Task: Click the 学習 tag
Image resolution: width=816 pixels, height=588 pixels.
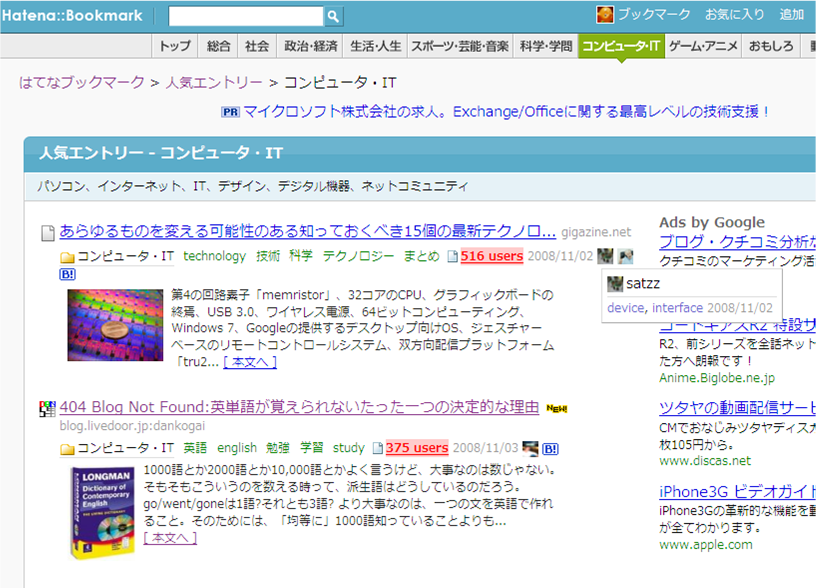Action: [x=311, y=448]
